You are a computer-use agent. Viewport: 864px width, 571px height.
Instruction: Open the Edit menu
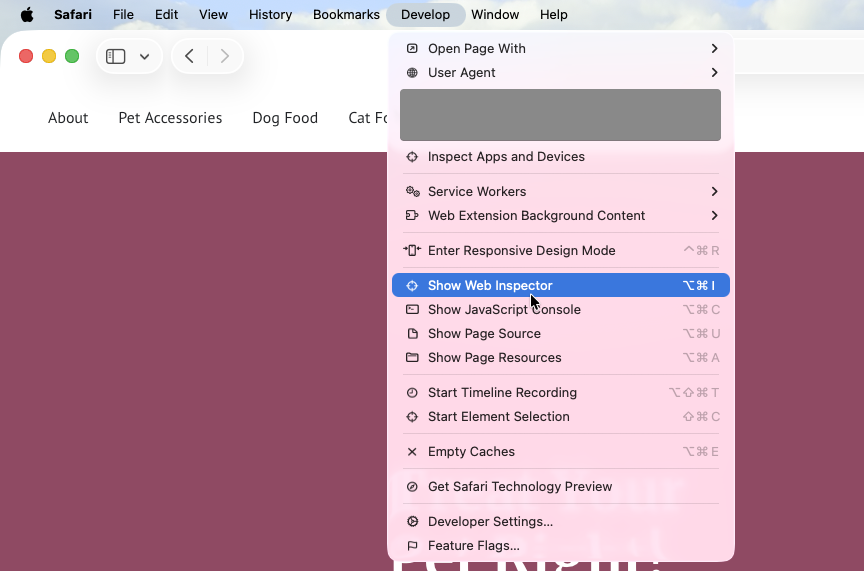[166, 14]
